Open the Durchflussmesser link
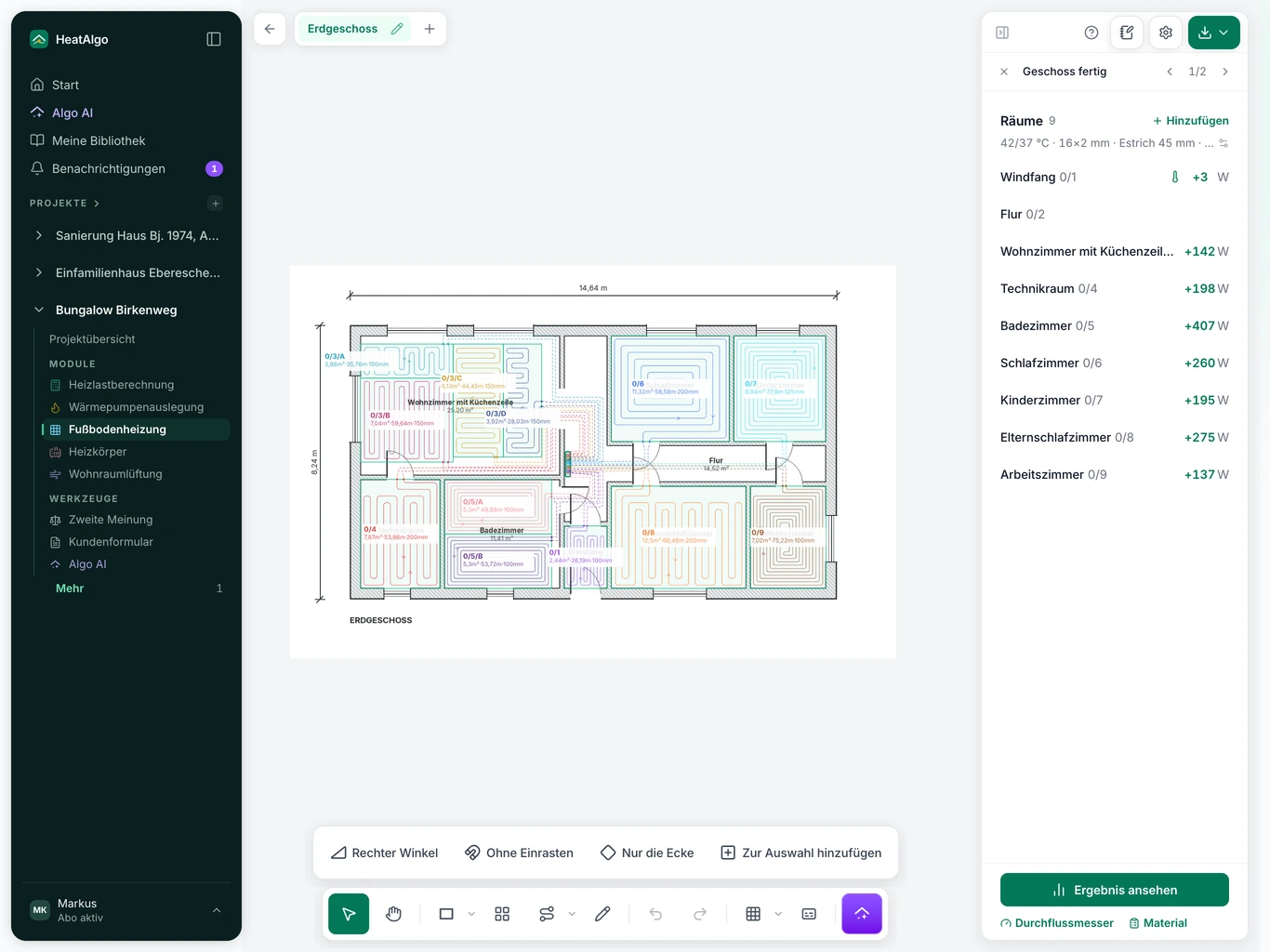The width and height of the screenshot is (1270, 952). pos(1057,923)
